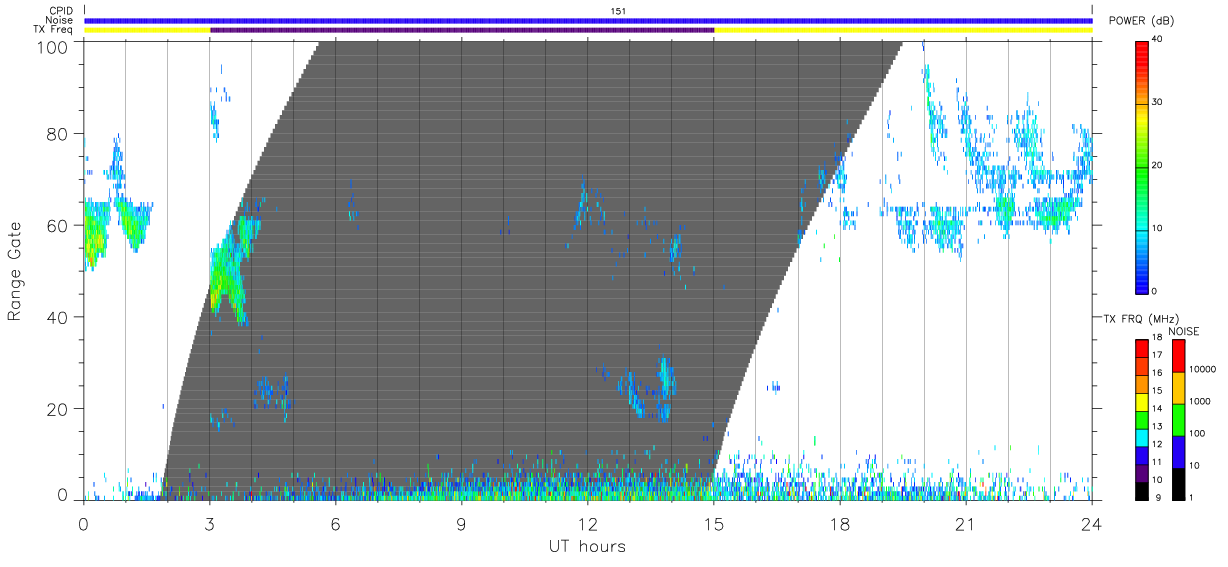Click the "UT hours" x-axis title
Viewport: 1228px width, 567px height.
(x=586, y=546)
